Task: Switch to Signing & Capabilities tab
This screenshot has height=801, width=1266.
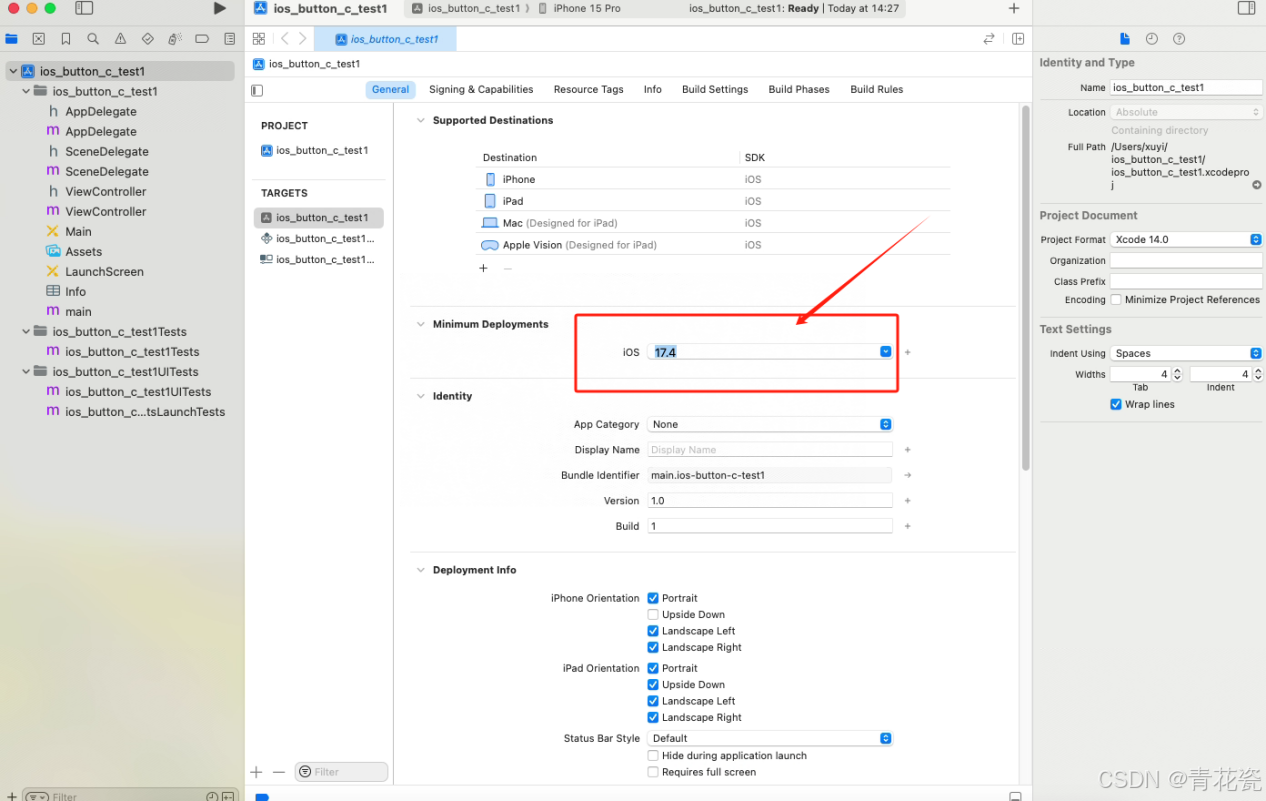Action: (x=481, y=89)
